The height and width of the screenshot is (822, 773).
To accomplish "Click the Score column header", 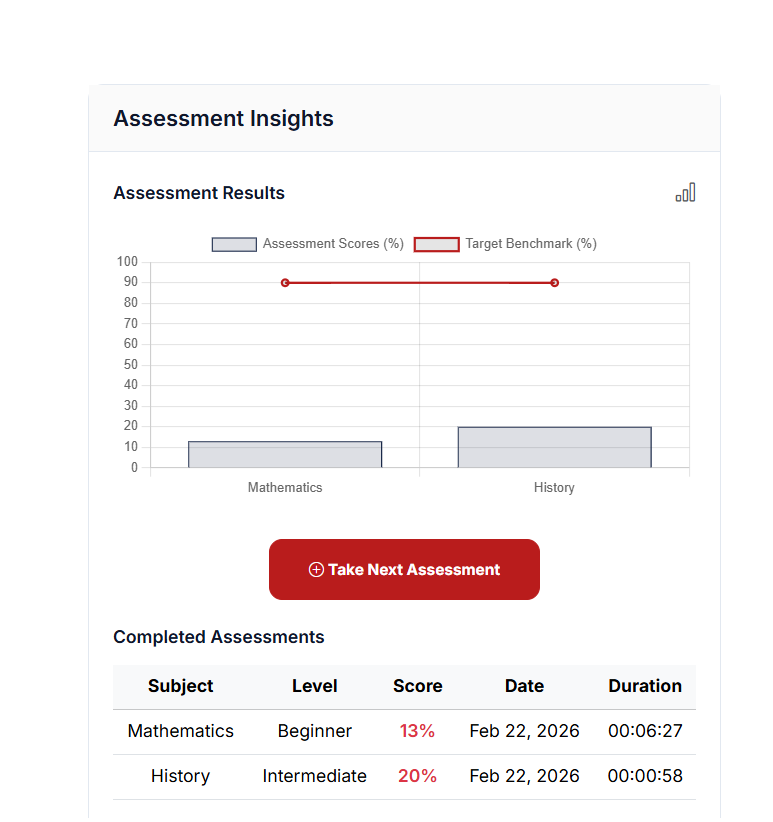I will (x=418, y=686).
